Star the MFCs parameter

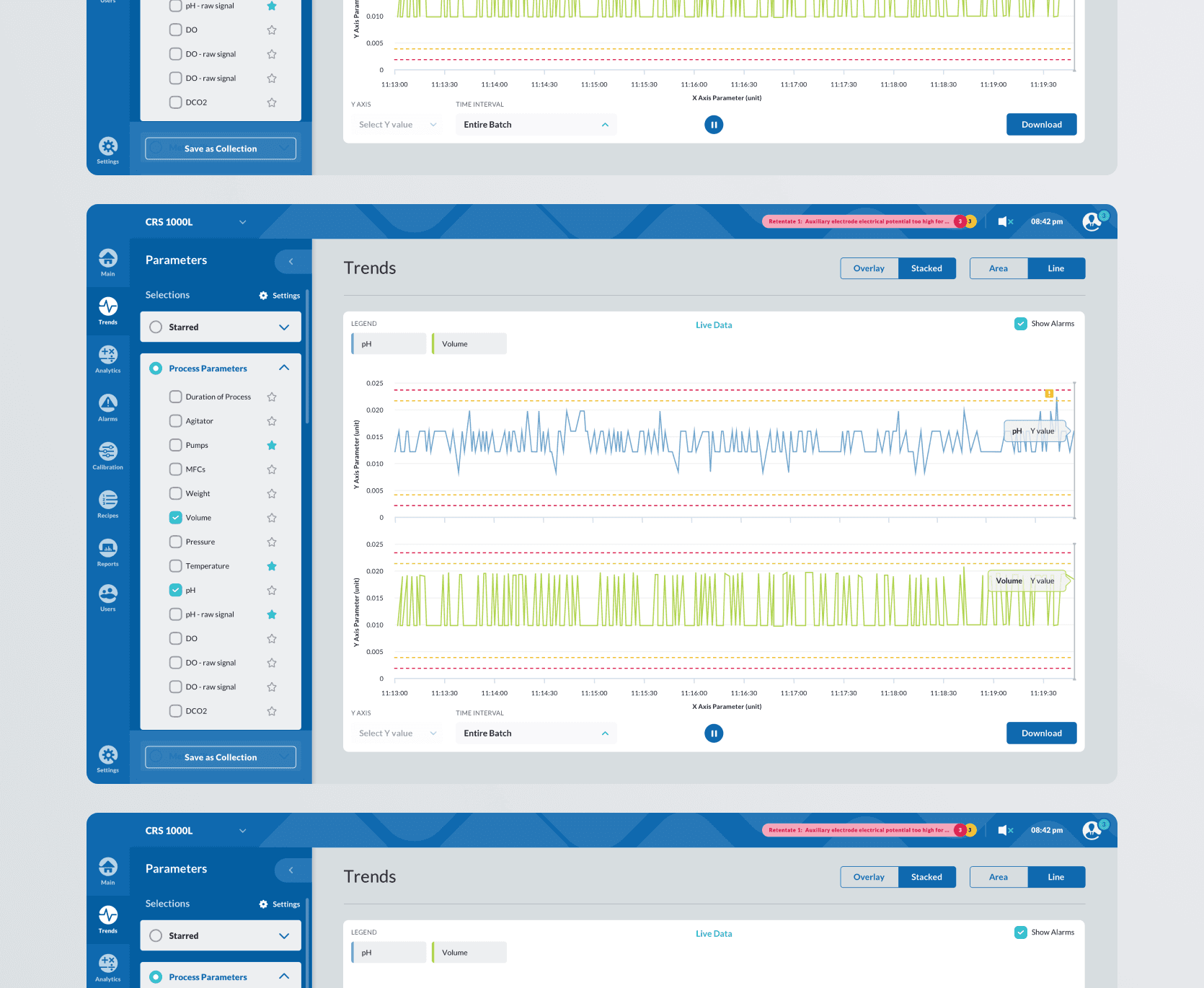(x=272, y=469)
